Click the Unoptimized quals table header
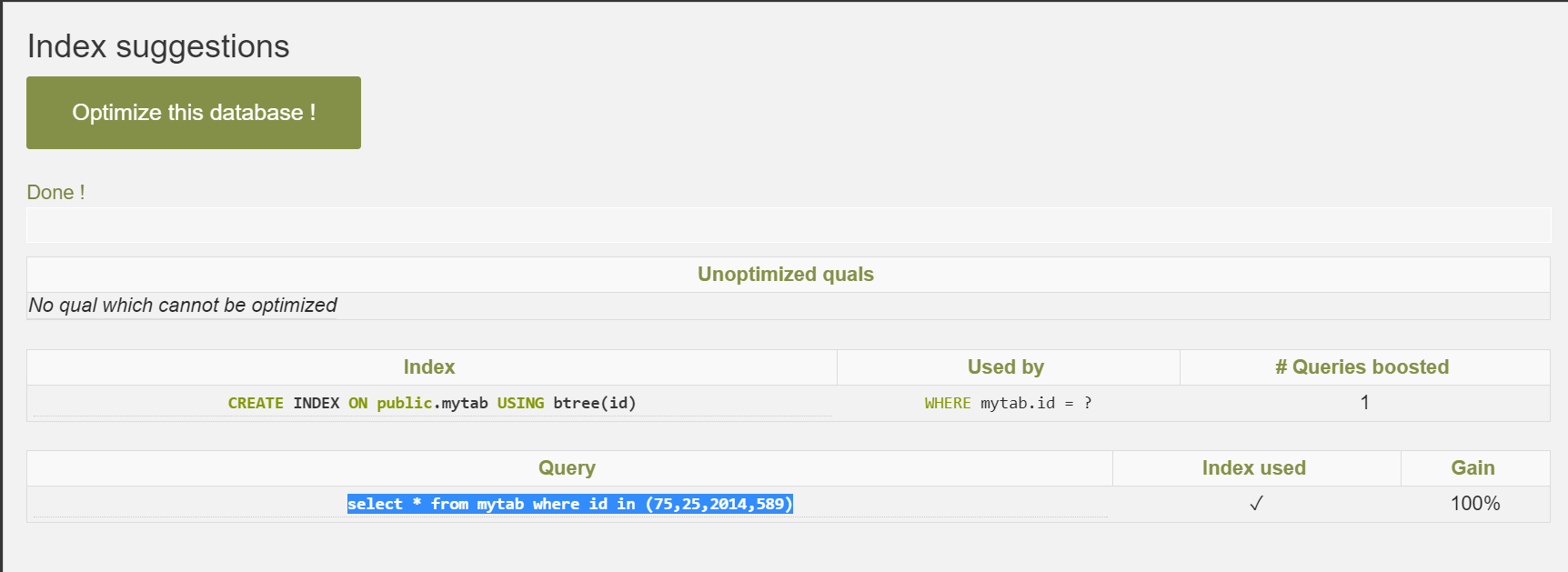This screenshot has height=572, width=1568. click(x=786, y=275)
